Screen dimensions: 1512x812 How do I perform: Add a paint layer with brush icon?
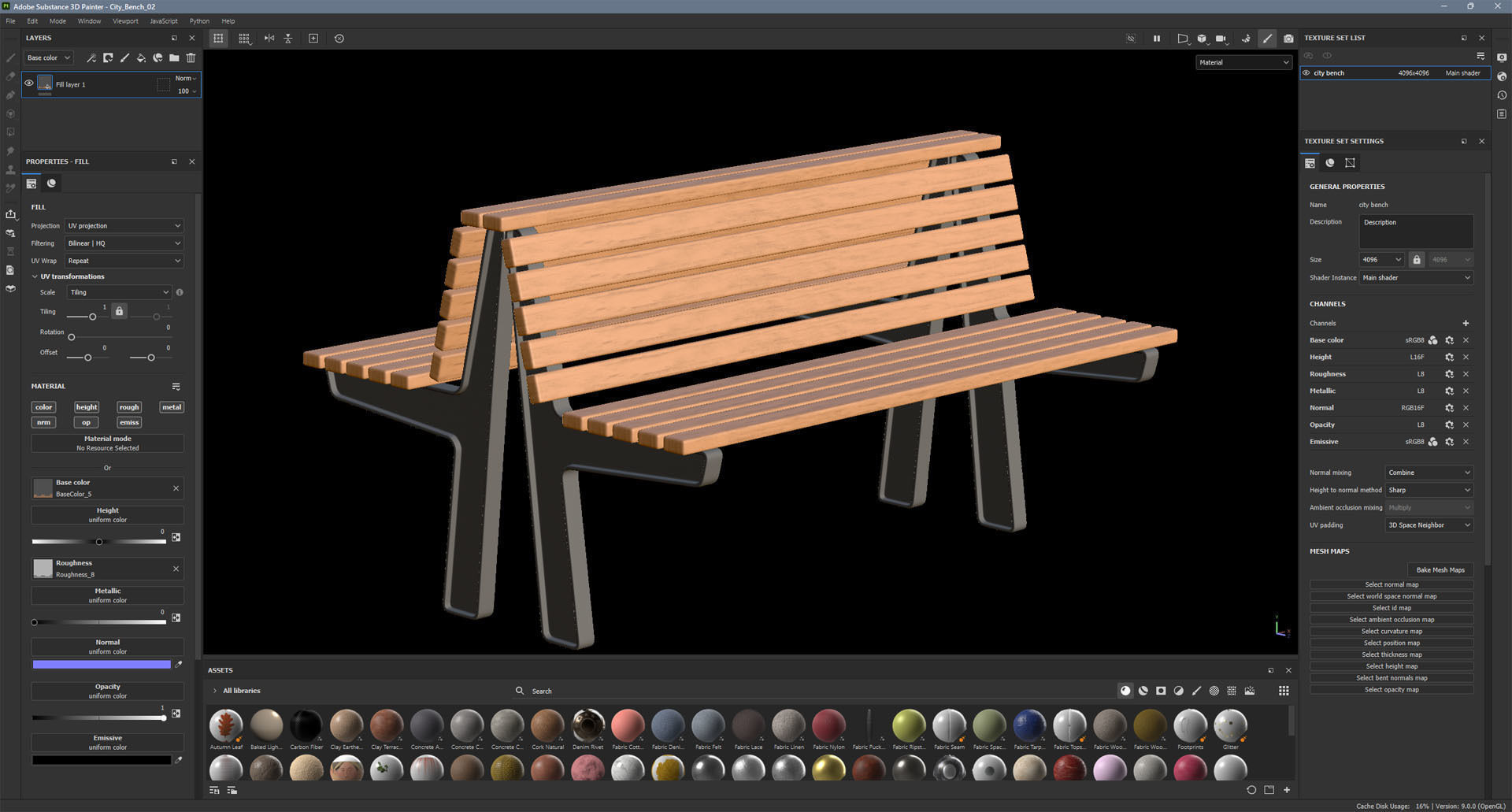[124, 57]
